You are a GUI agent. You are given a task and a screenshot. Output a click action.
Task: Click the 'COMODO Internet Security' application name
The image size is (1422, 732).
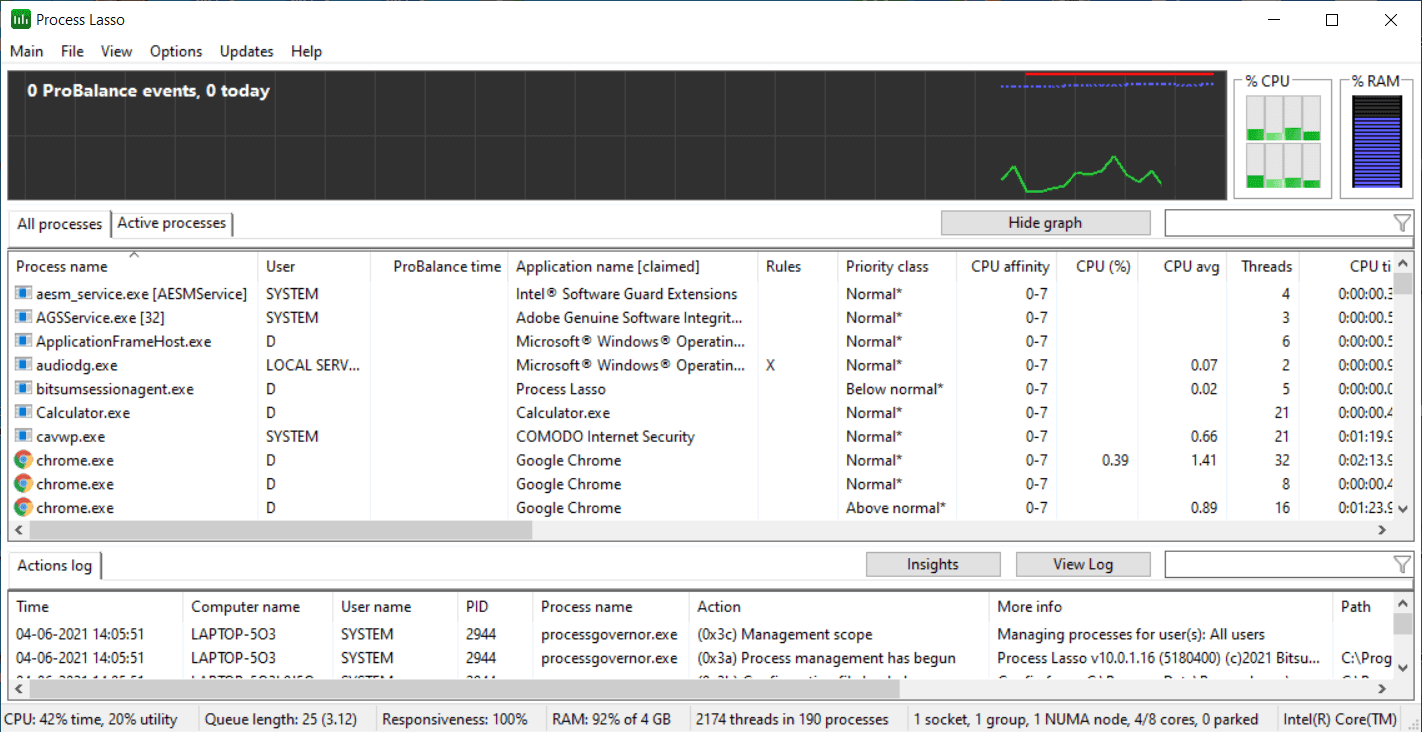(x=605, y=437)
